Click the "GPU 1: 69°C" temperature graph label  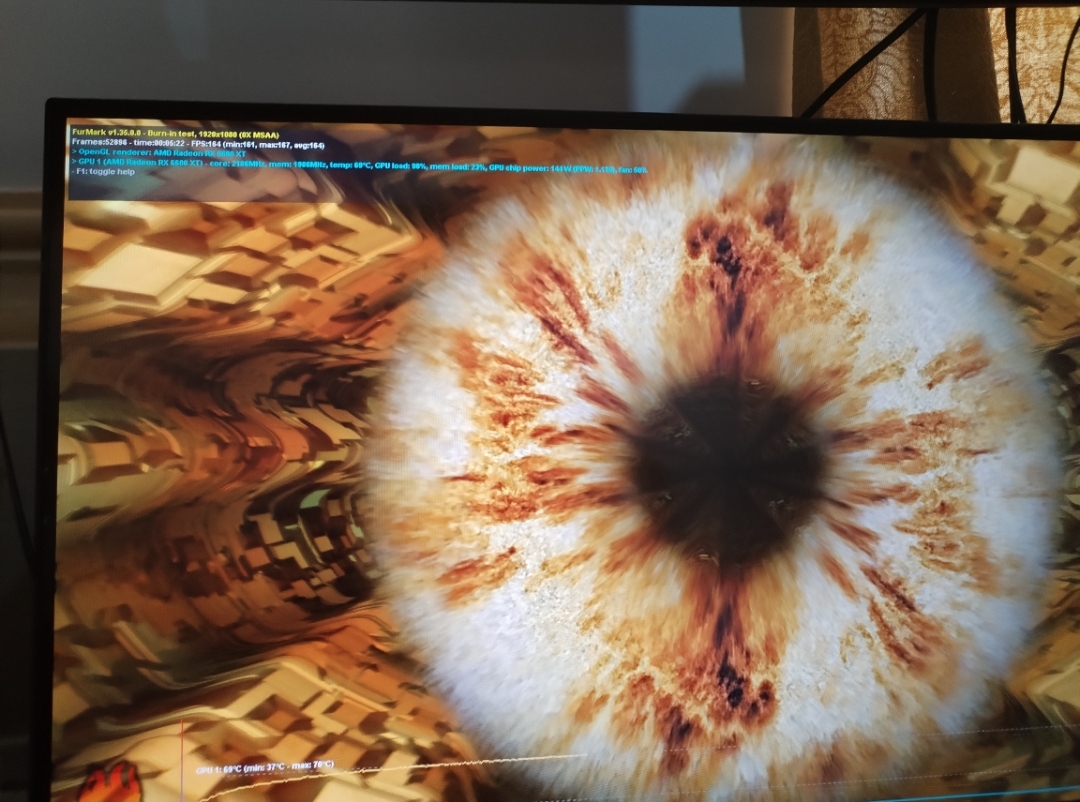[x=265, y=767]
